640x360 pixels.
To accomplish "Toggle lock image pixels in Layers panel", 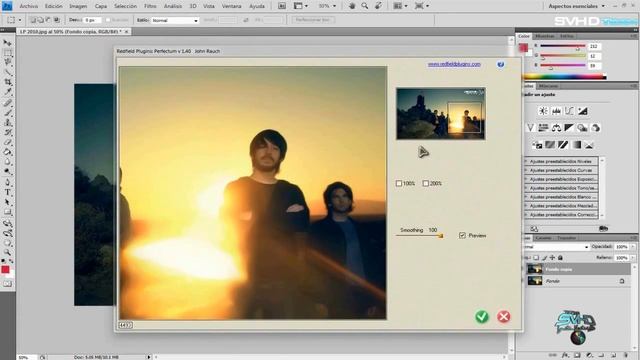I will pyautogui.click(x=544, y=258).
